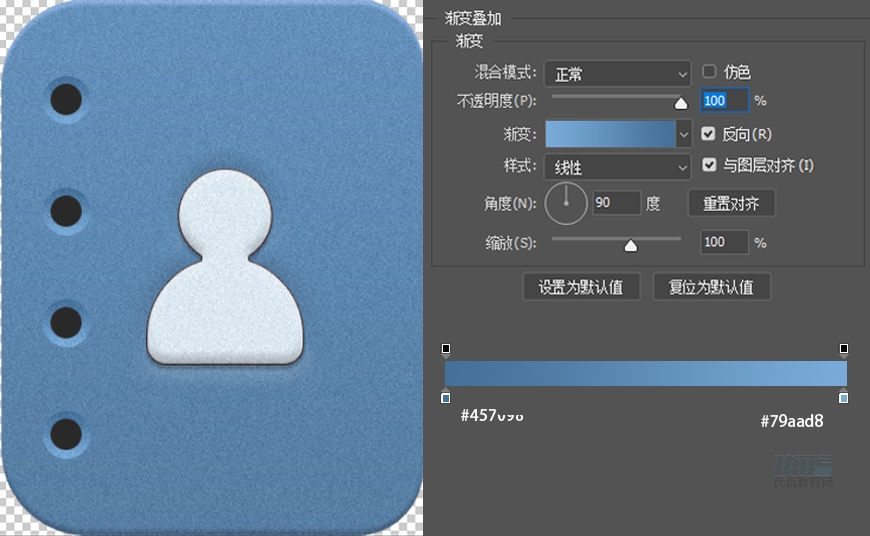Click the #79aad8 color label text

792,421
